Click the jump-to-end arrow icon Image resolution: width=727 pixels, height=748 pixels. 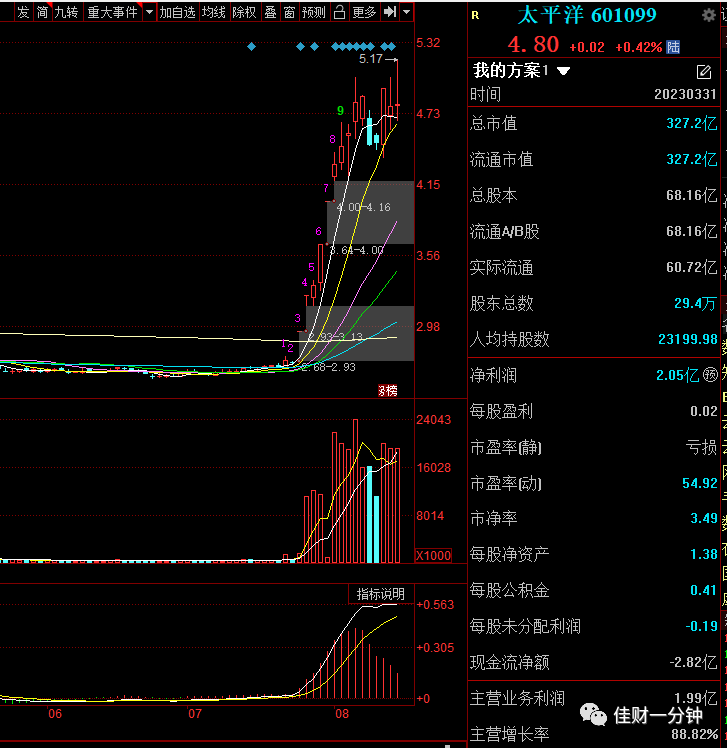[x=390, y=12]
